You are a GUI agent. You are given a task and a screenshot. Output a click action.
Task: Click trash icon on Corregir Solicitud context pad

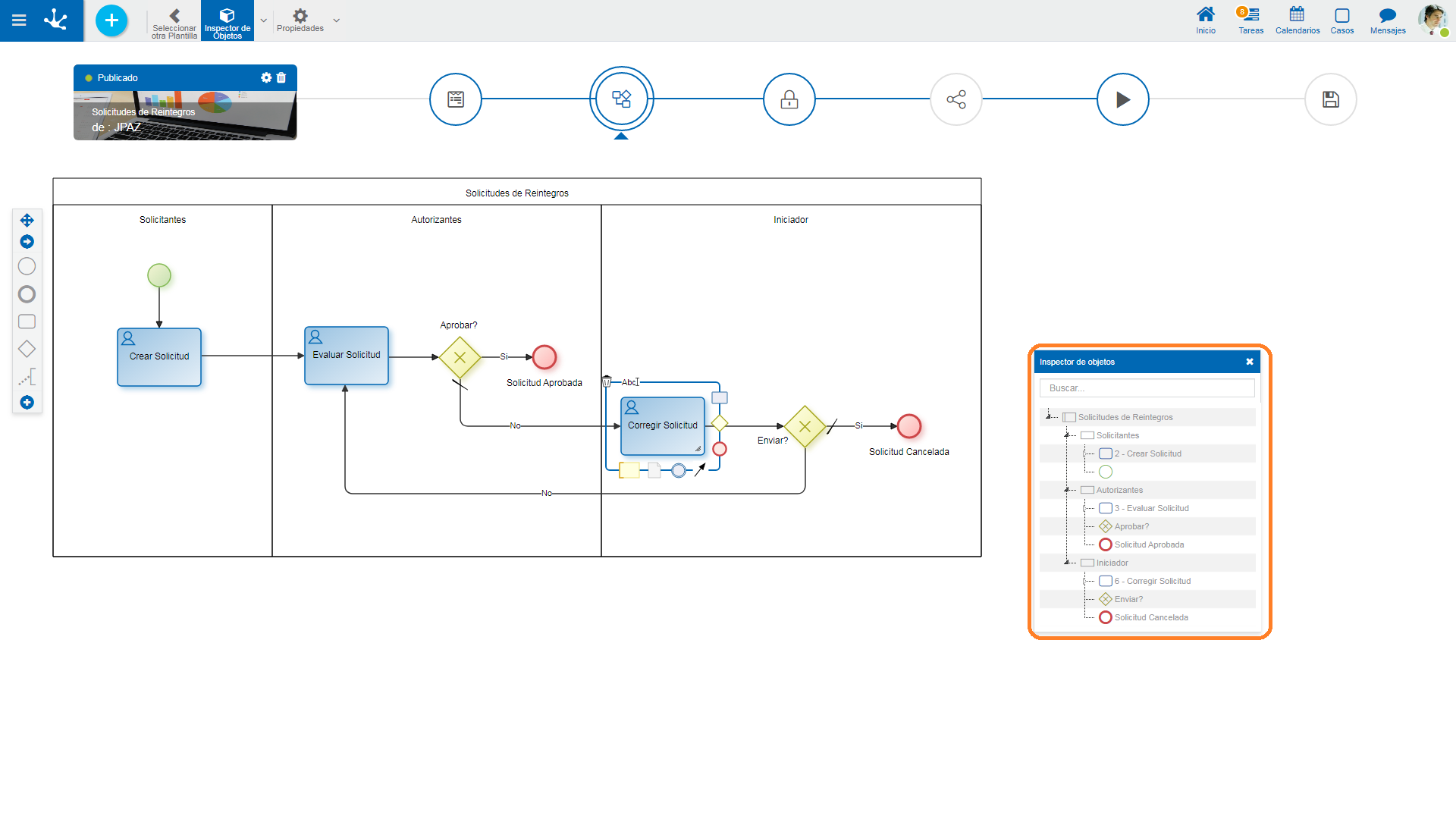607,381
